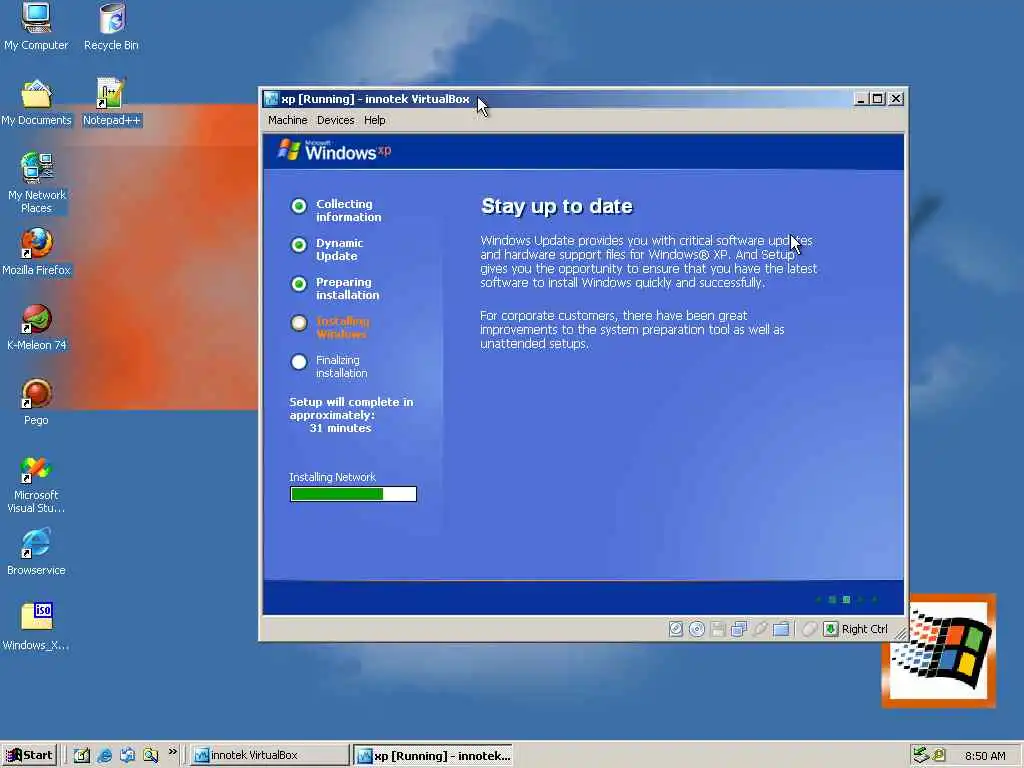1024x768 pixels.
Task: Select the Collecting information step radio
Action: [298, 206]
